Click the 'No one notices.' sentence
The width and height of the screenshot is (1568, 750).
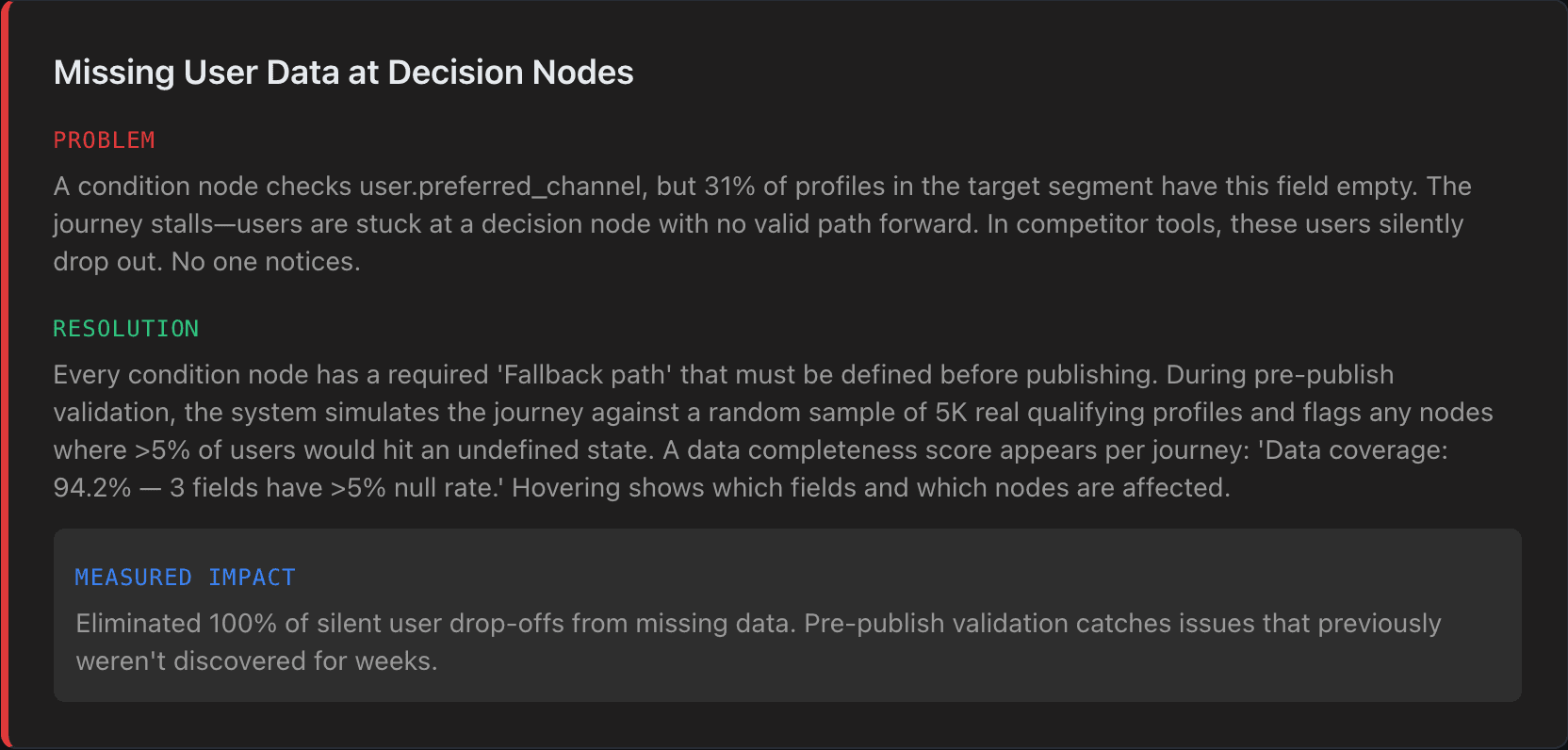266,262
